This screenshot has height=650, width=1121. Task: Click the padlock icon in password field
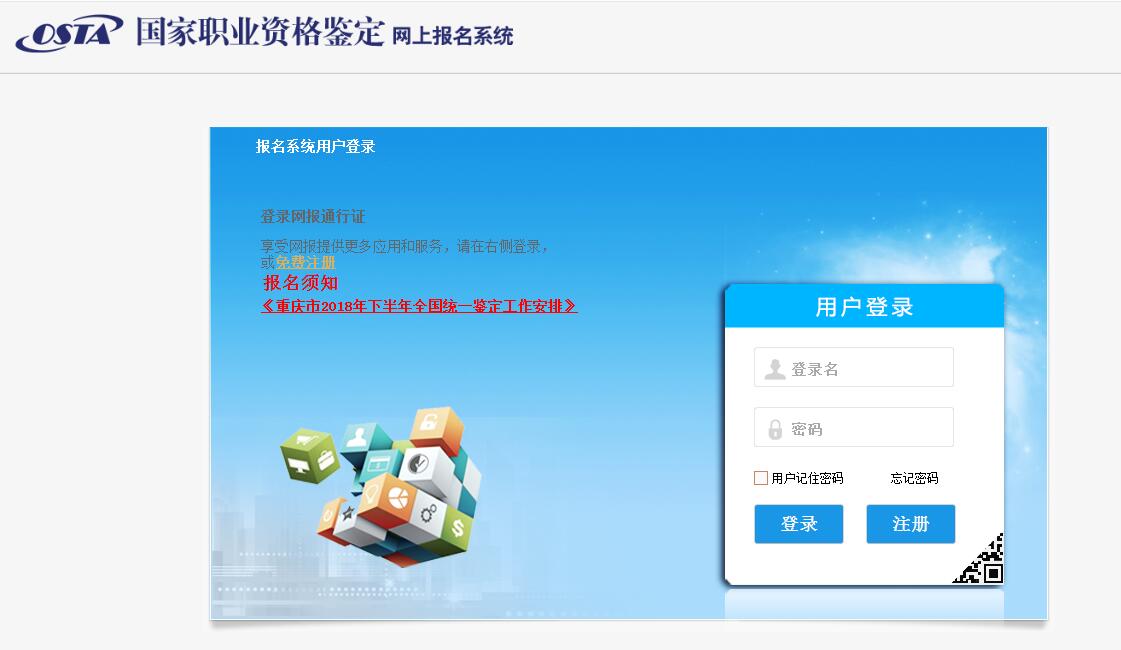coord(775,429)
